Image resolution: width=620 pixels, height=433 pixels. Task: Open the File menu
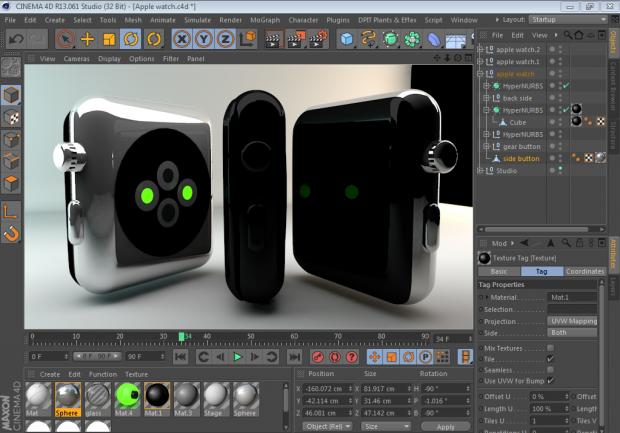(x=10, y=20)
